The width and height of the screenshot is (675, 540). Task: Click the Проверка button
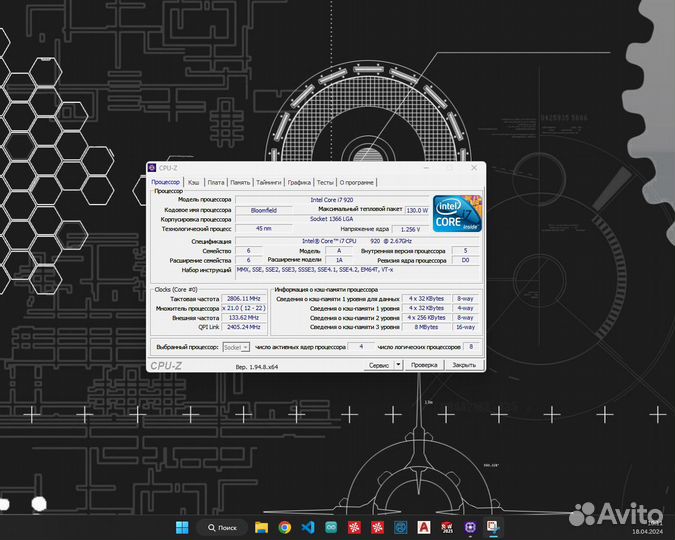pos(424,365)
